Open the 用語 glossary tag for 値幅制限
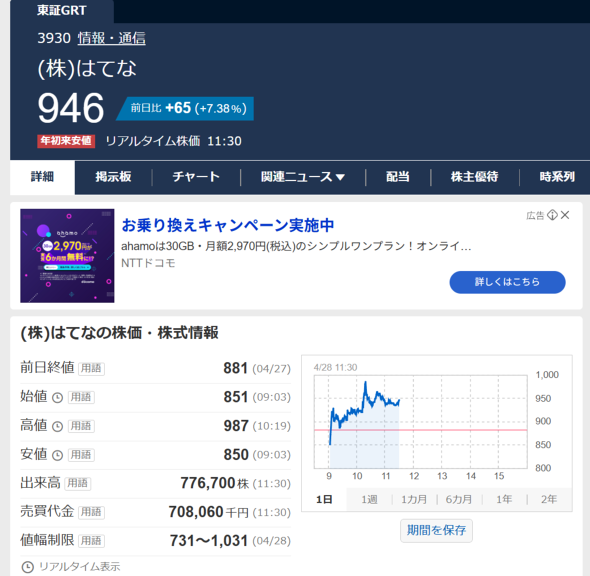This screenshot has width=590, height=576. pos(91,541)
